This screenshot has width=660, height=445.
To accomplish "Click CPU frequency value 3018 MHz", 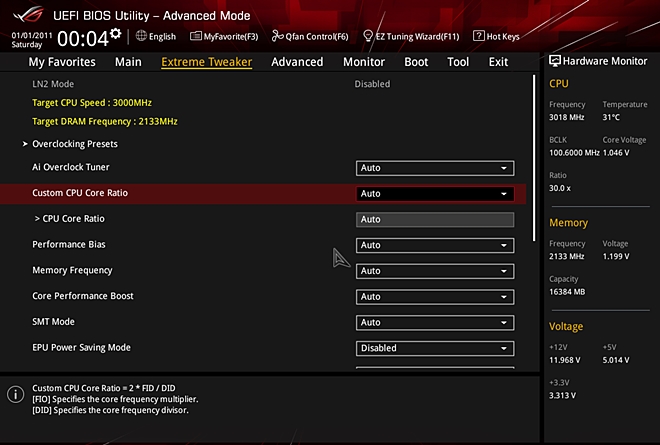I will click(x=567, y=117).
